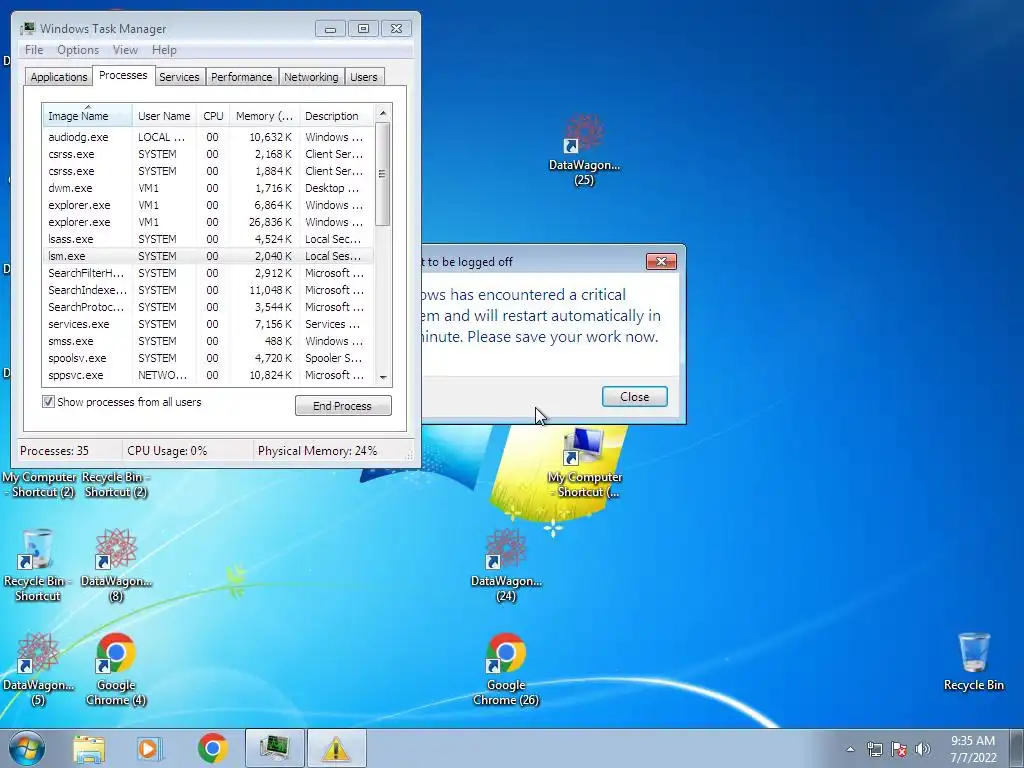
Task: Click the Task Manager title icon
Action: [27, 29]
